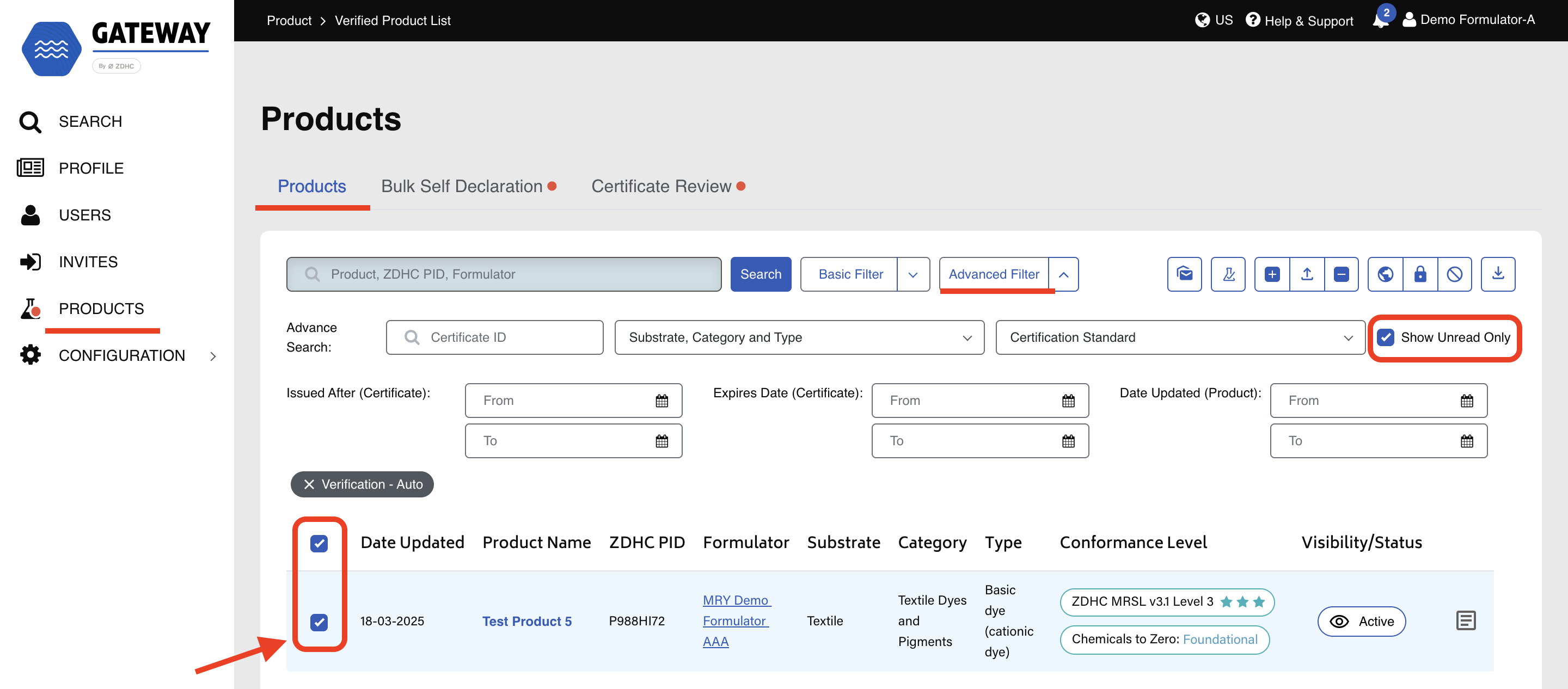Sort by Date Updated column header

pos(412,542)
